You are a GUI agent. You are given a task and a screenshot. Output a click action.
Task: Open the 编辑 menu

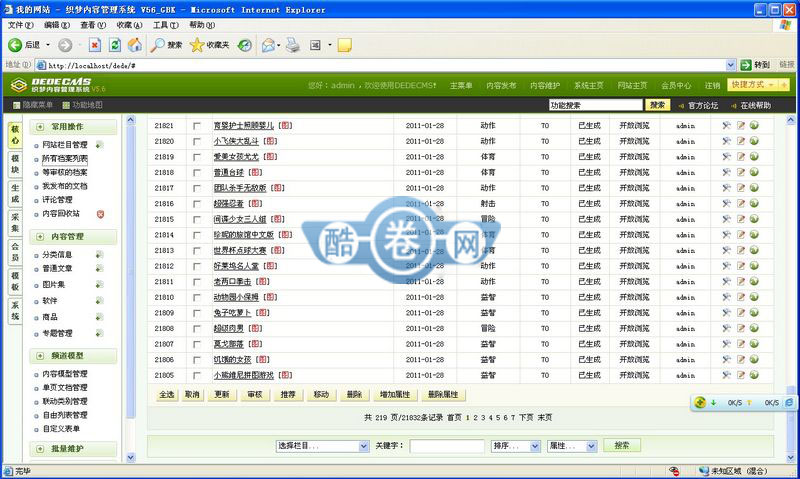(57, 24)
